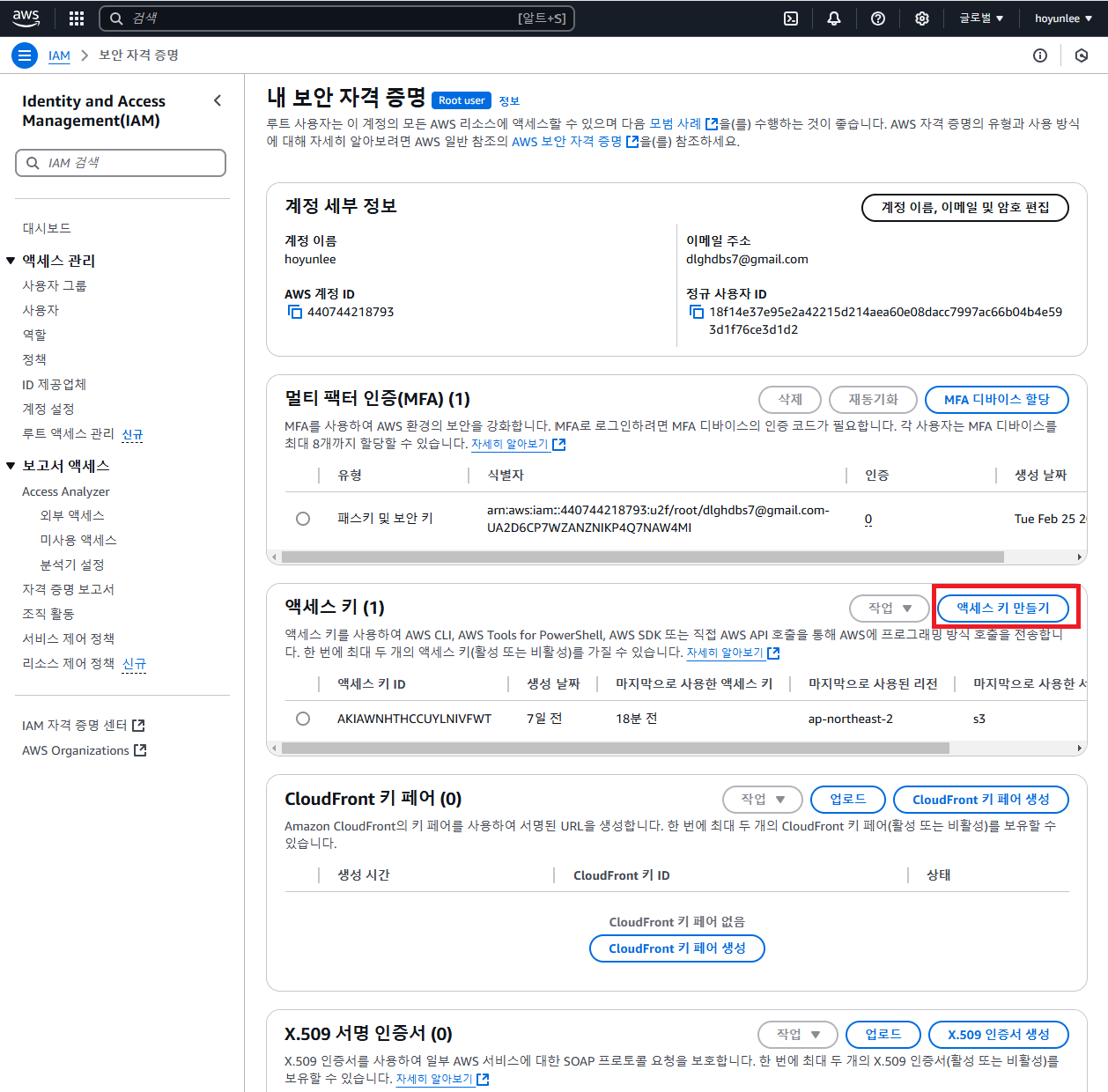Click 계정 이름, 이메일 및 암호 편집 button
The width and height of the screenshot is (1108, 1092).
coord(965,208)
